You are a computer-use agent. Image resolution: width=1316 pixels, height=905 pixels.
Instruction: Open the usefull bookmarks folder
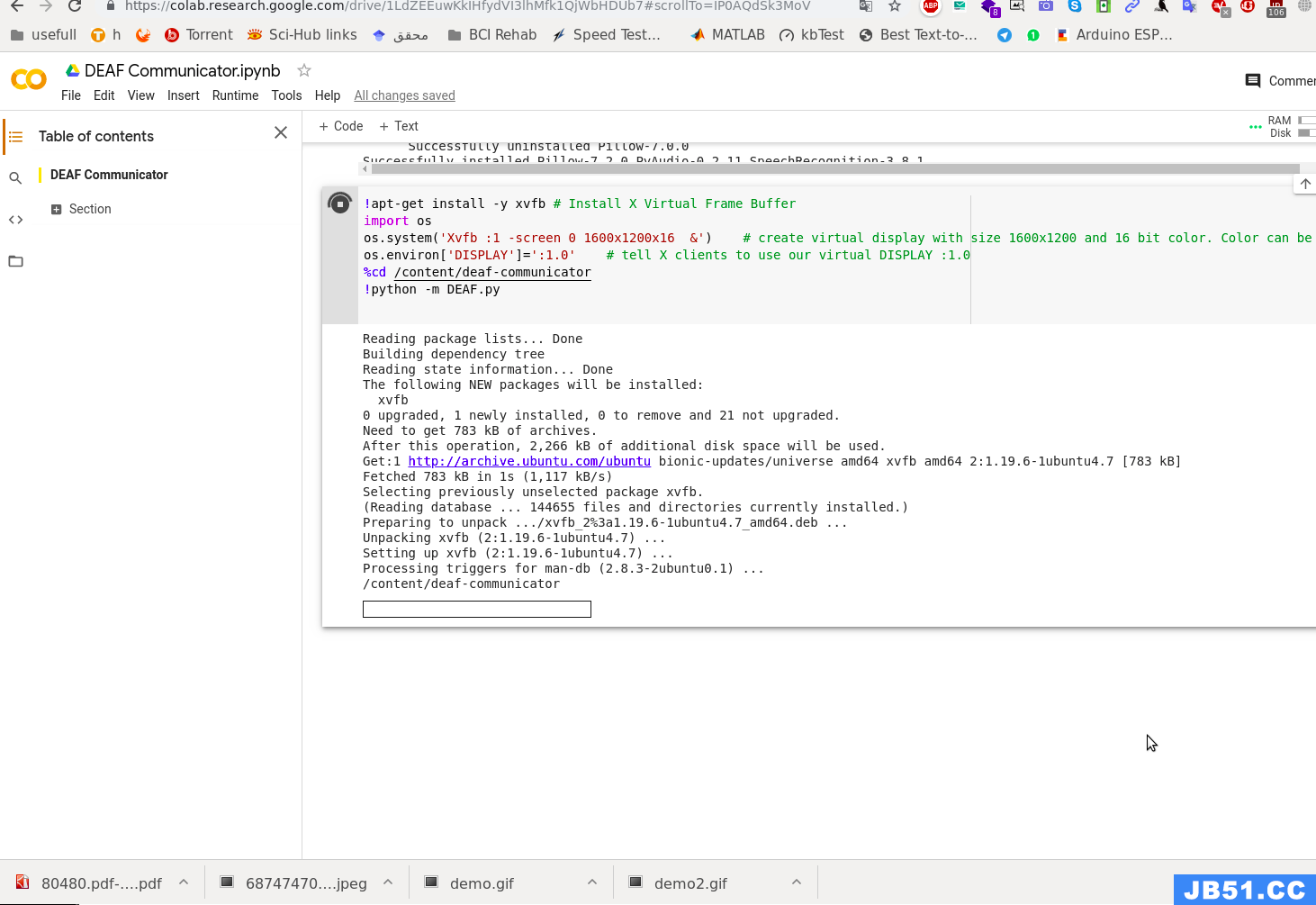(43, 35)
